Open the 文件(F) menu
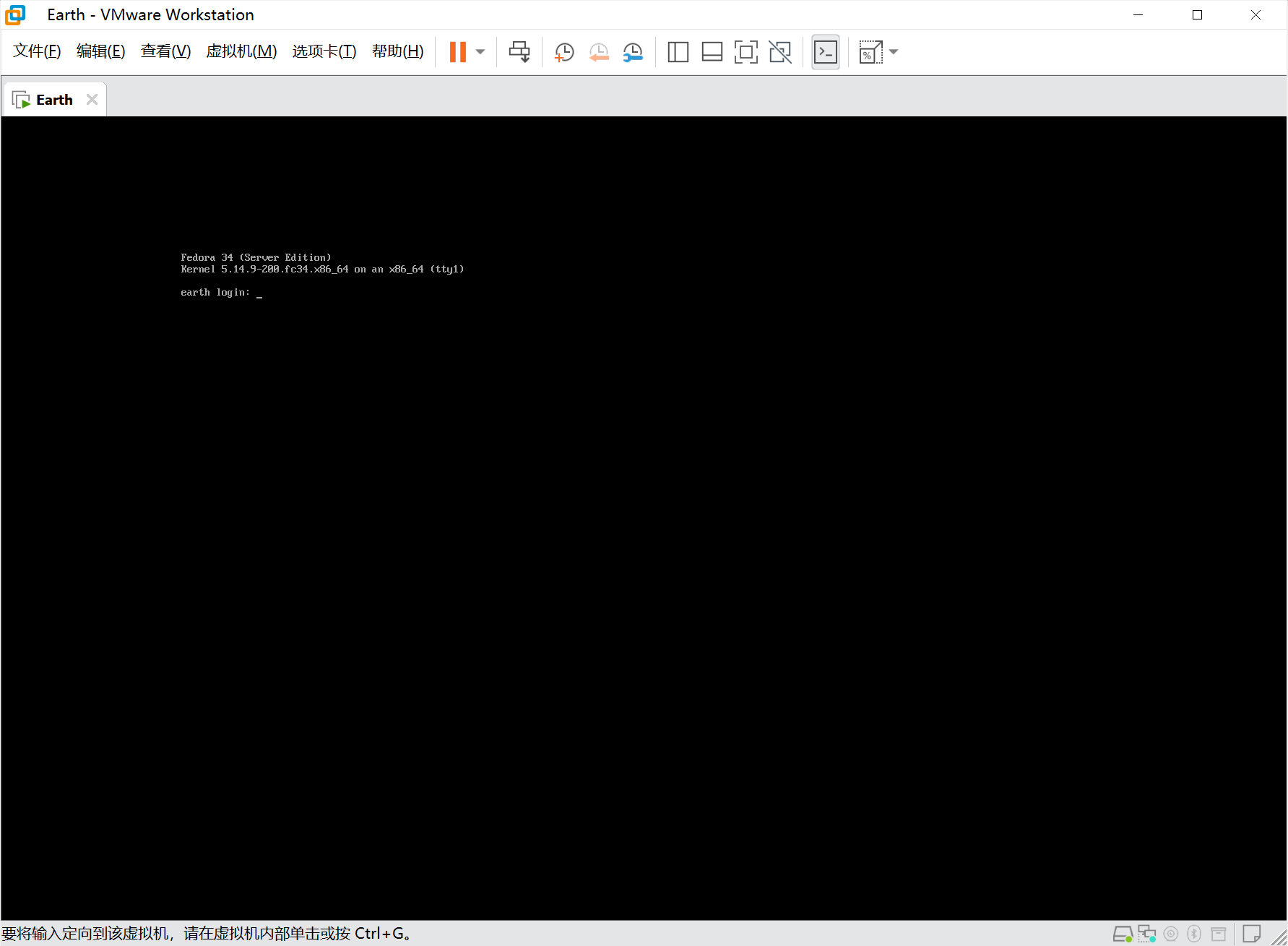Image resolution: width=1288 pixels, height=946 pixels. (37, 51)
